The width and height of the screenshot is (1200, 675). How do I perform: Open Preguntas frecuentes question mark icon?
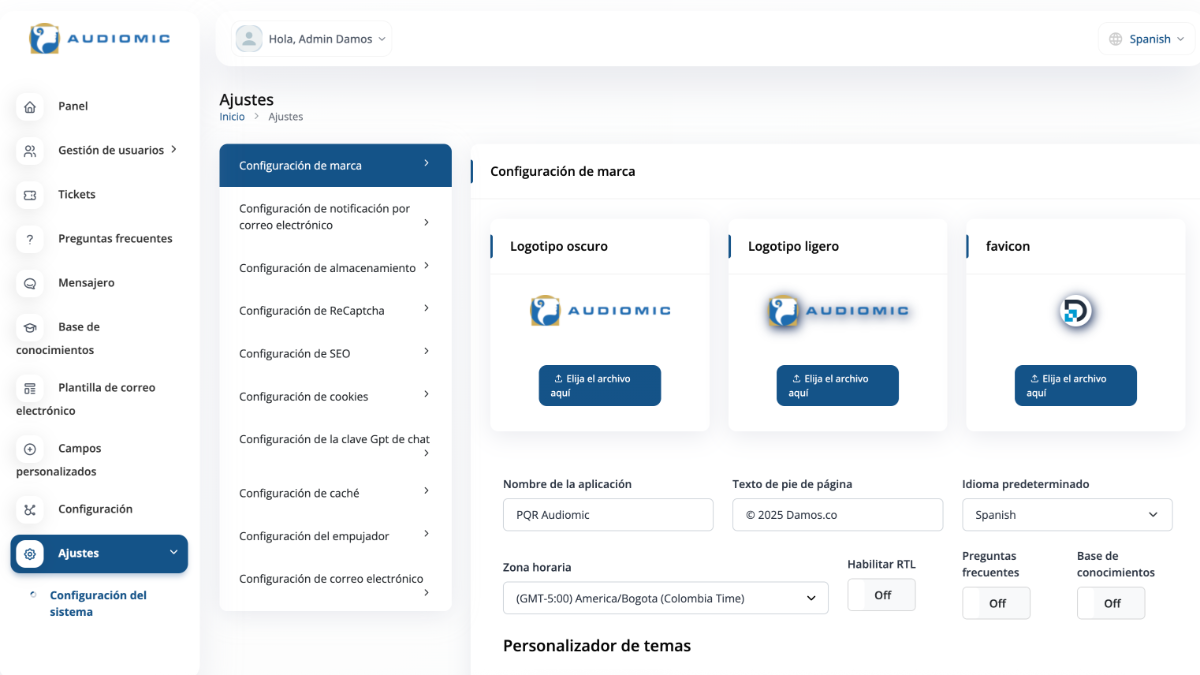[30, 239]
